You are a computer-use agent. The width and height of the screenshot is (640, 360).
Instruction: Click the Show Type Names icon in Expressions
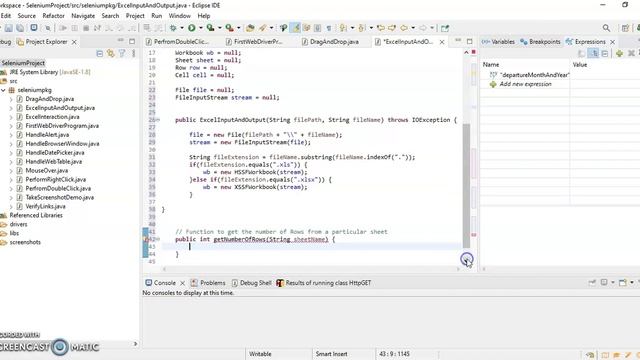tap(582, 53)
